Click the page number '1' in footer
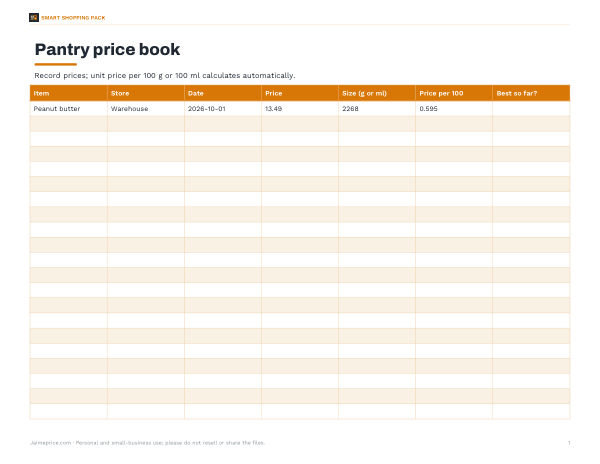 pos(569,443)
